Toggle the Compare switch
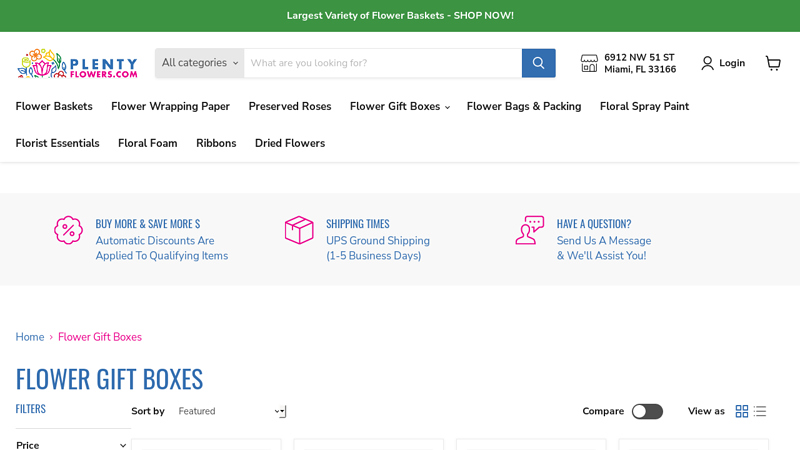The height and width of the screenshot is (450, 800). tap(647, 411)
